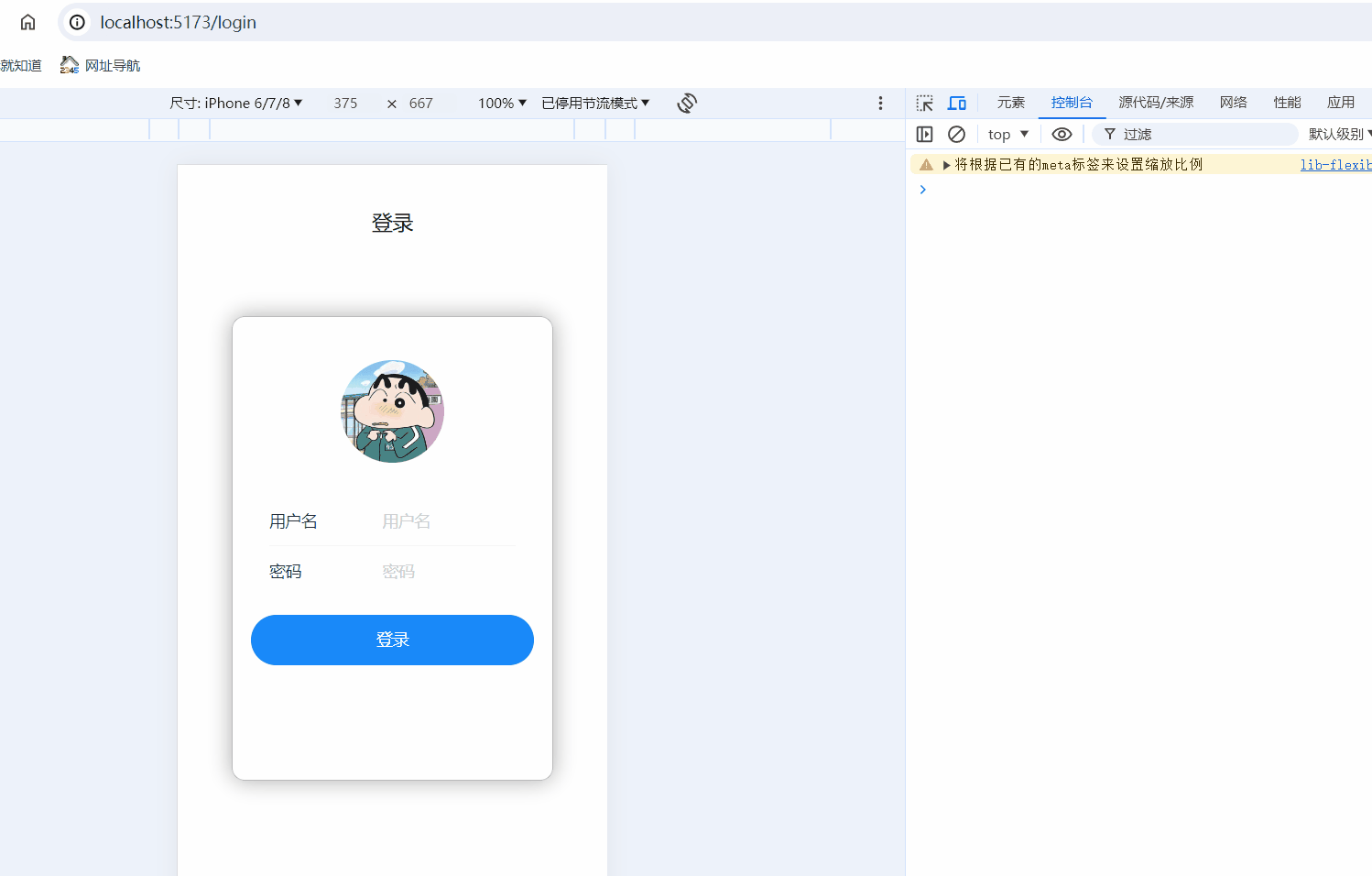Click the blue 登录 button
The height and width of the screenshot is (876, 1372).
click(392, 640)
